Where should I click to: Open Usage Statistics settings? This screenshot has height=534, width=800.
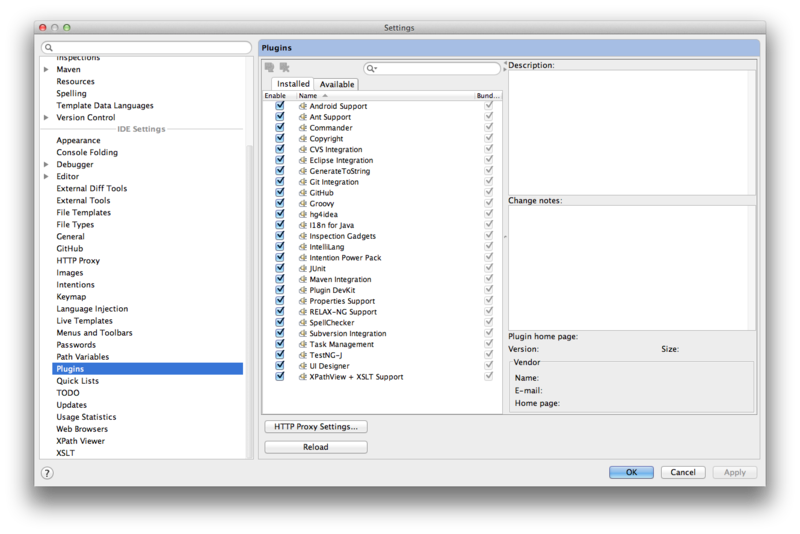pos(86,417)
